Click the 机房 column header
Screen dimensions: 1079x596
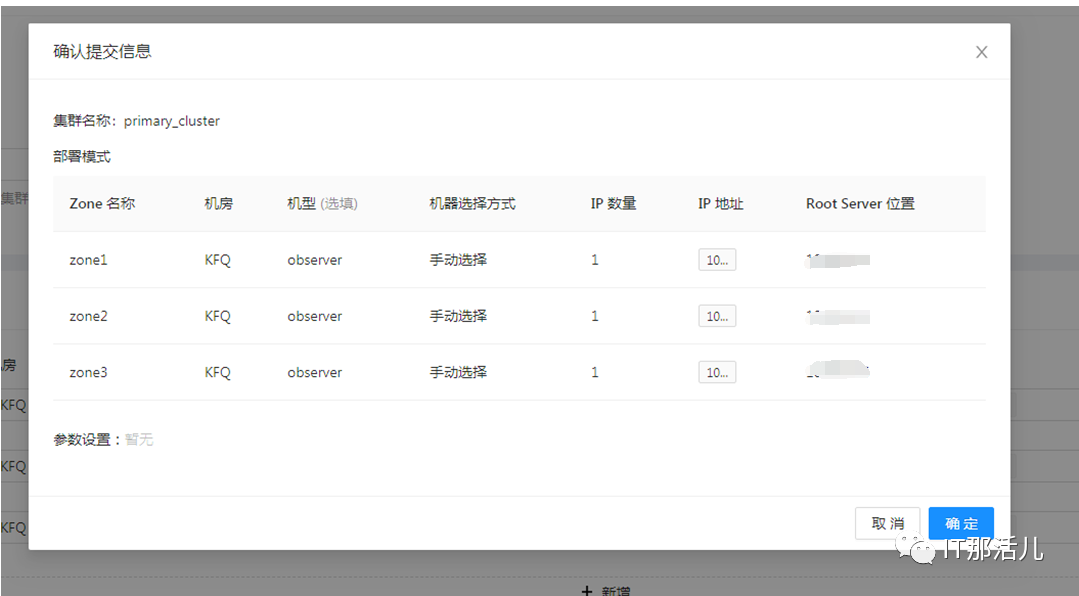click(x=219, y=204)
